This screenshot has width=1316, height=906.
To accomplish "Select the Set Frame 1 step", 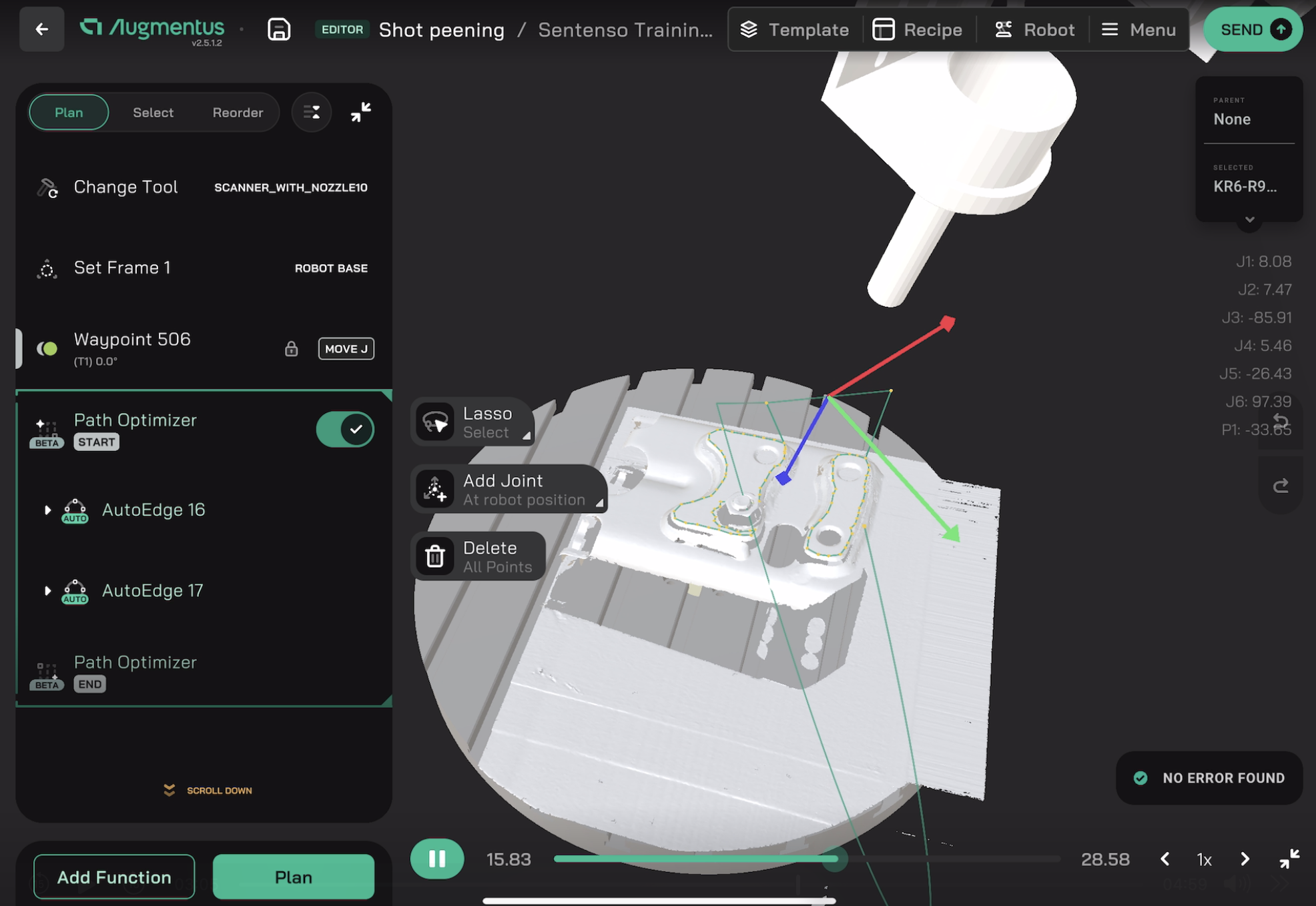I will [x=204, y=268].
